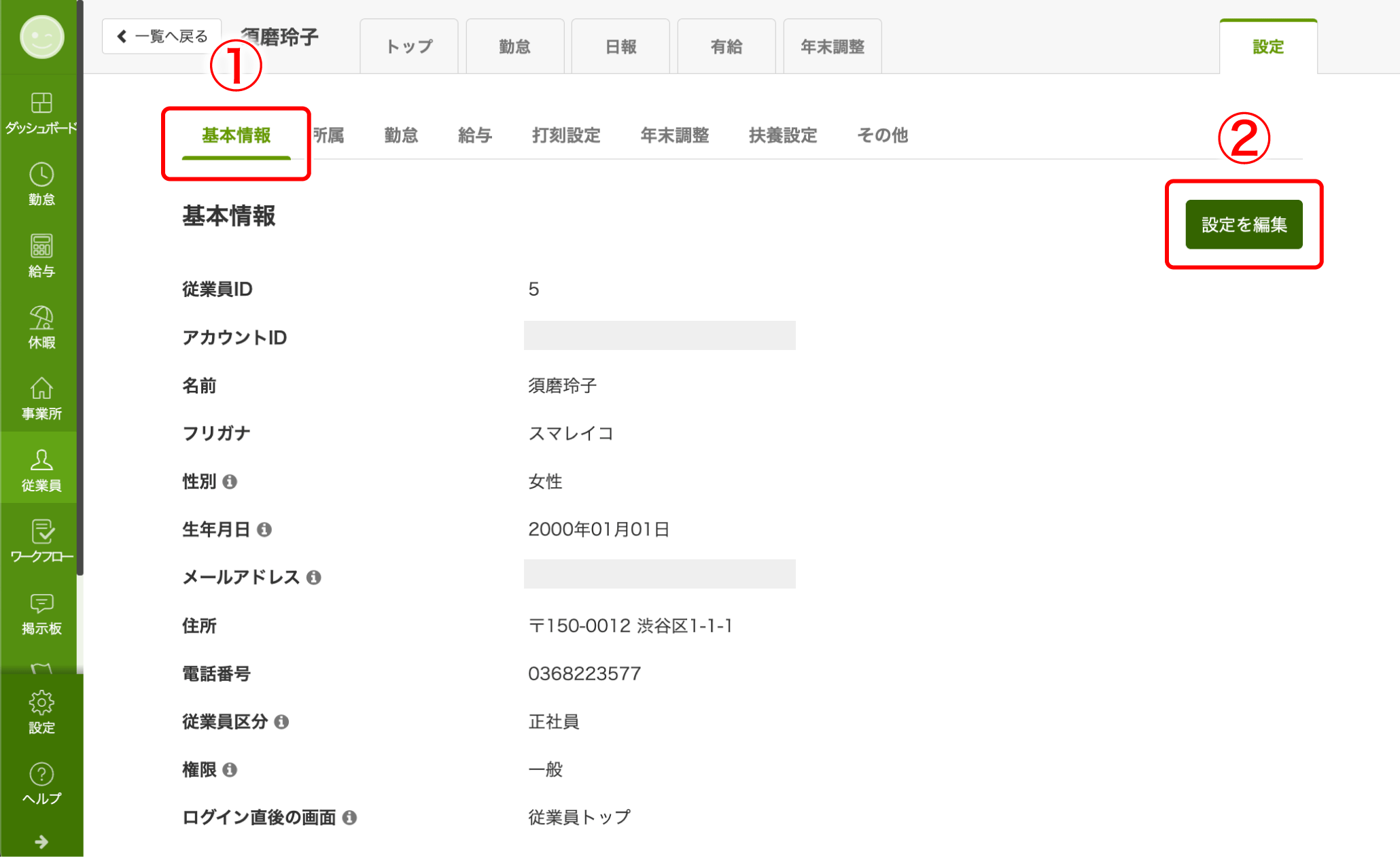Go back with 一覧へ戻る button
The width and height of the screenshot is (1400, 857).
162,36
